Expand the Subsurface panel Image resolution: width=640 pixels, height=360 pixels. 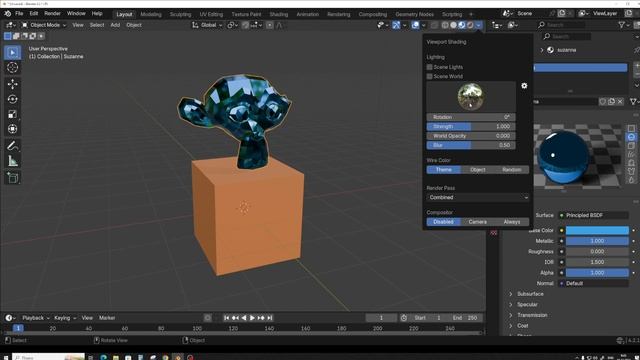(530, 294)
